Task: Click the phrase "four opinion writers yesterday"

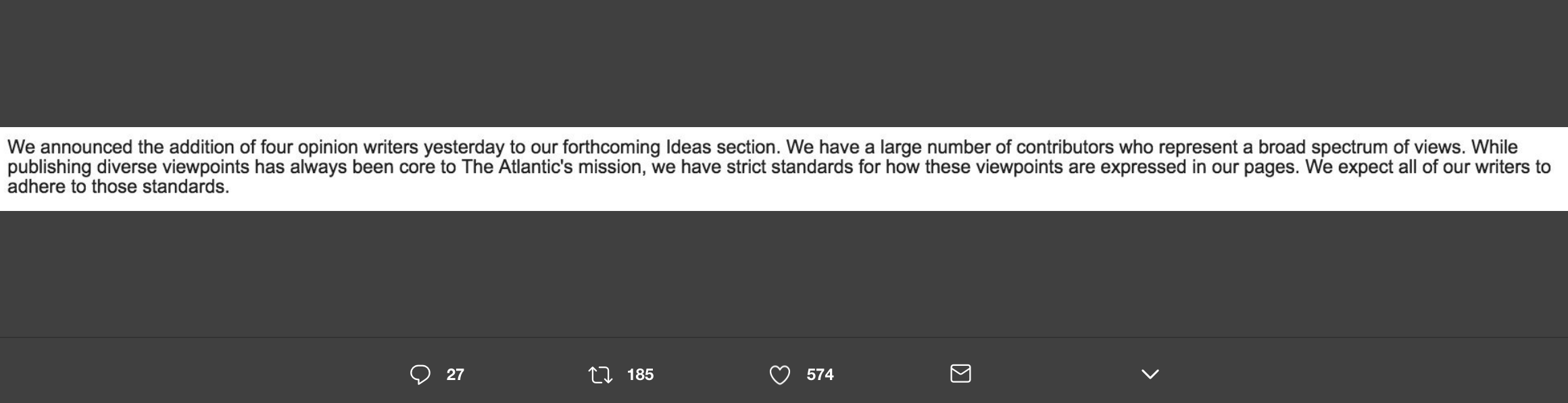Action: point(392,147)
